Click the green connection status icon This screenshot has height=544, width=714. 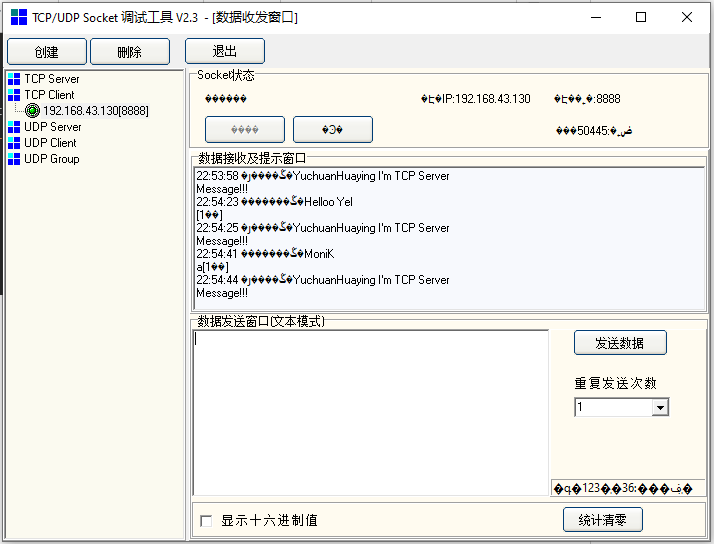pos(32,111)
